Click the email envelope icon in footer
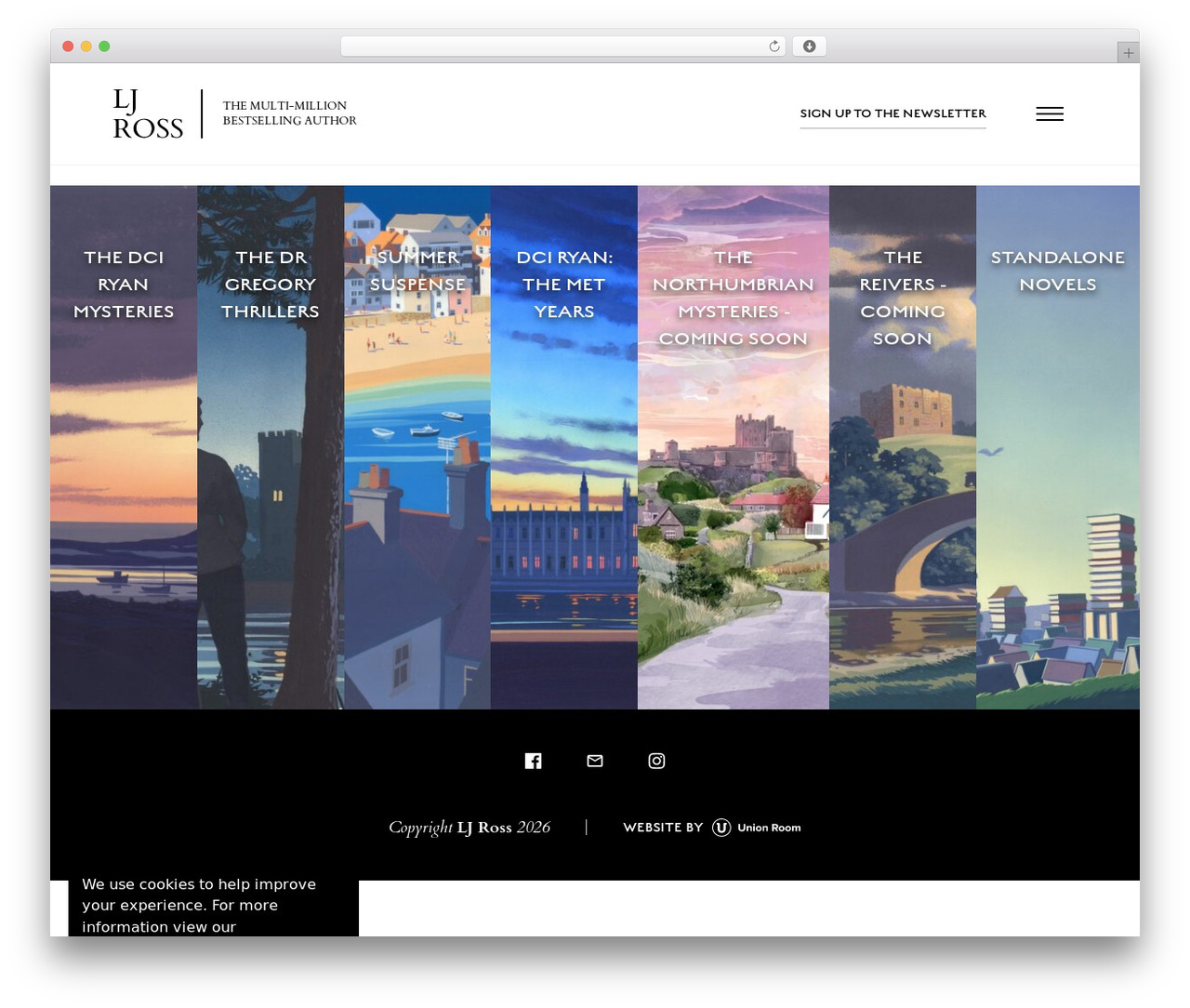The width and height of the screenshot is (1190, 1008). tap(595, 761)
